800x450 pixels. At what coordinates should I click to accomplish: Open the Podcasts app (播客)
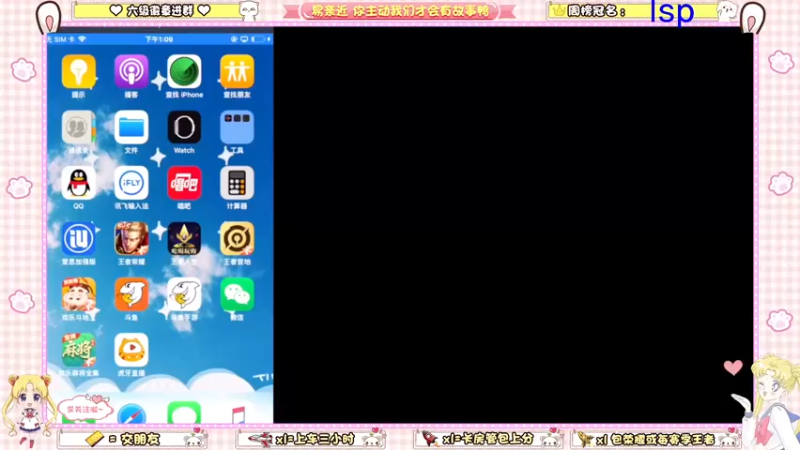tap(131, 72)
